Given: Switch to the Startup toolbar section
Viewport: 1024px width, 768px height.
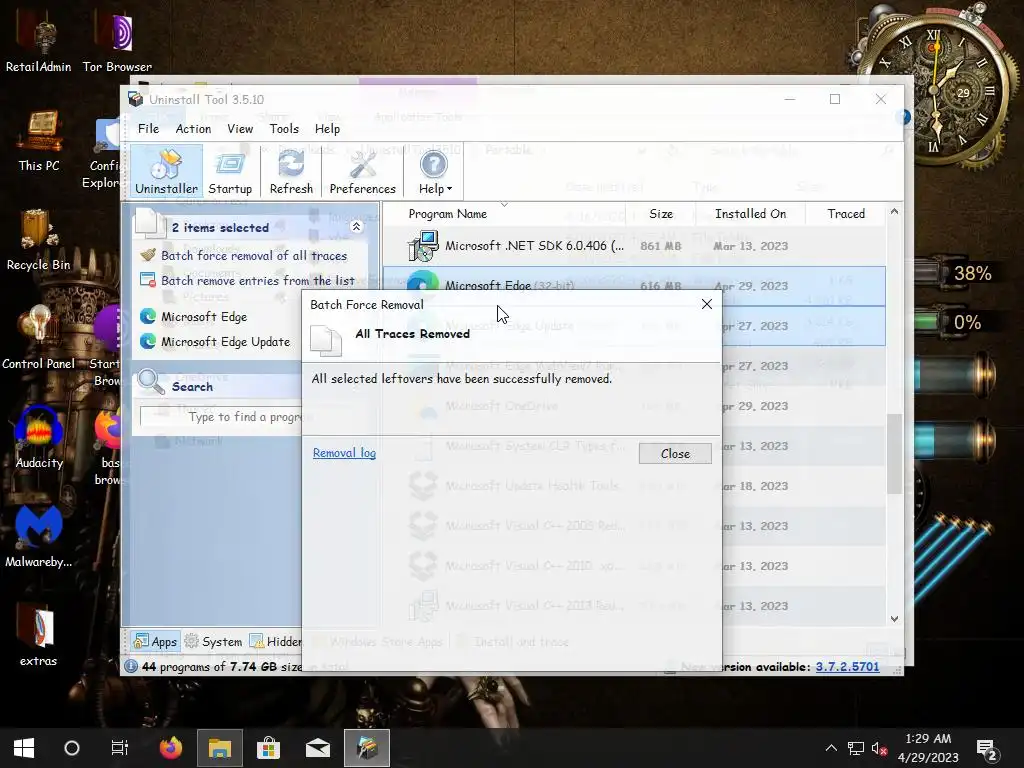Looking at the screenshot, I should (230, 172).
